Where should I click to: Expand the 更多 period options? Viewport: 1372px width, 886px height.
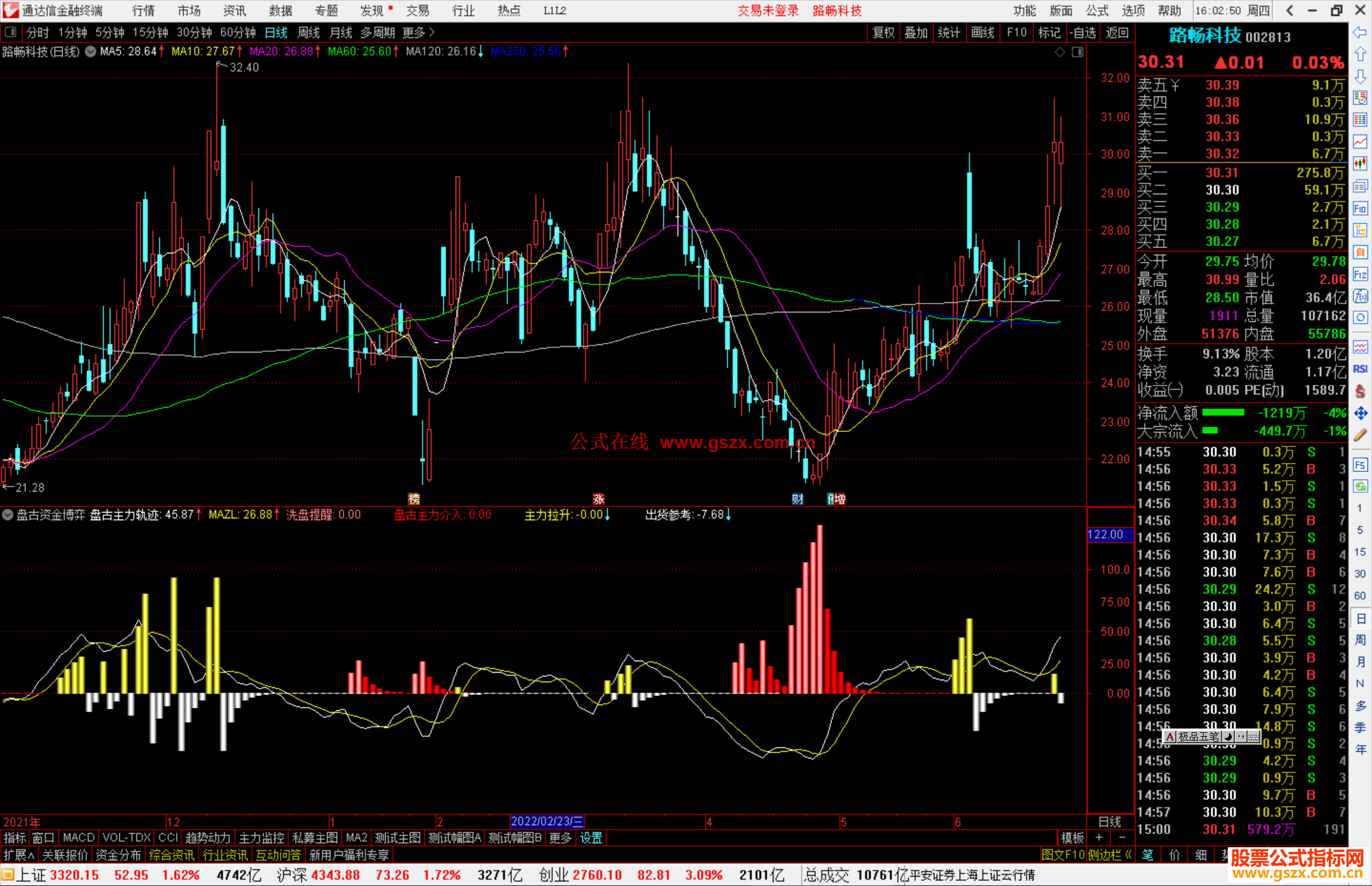419,32
